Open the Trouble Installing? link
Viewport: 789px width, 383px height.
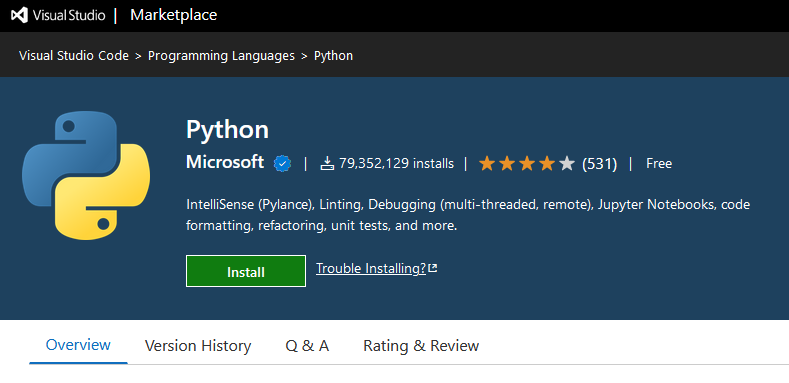pos(371,269)
